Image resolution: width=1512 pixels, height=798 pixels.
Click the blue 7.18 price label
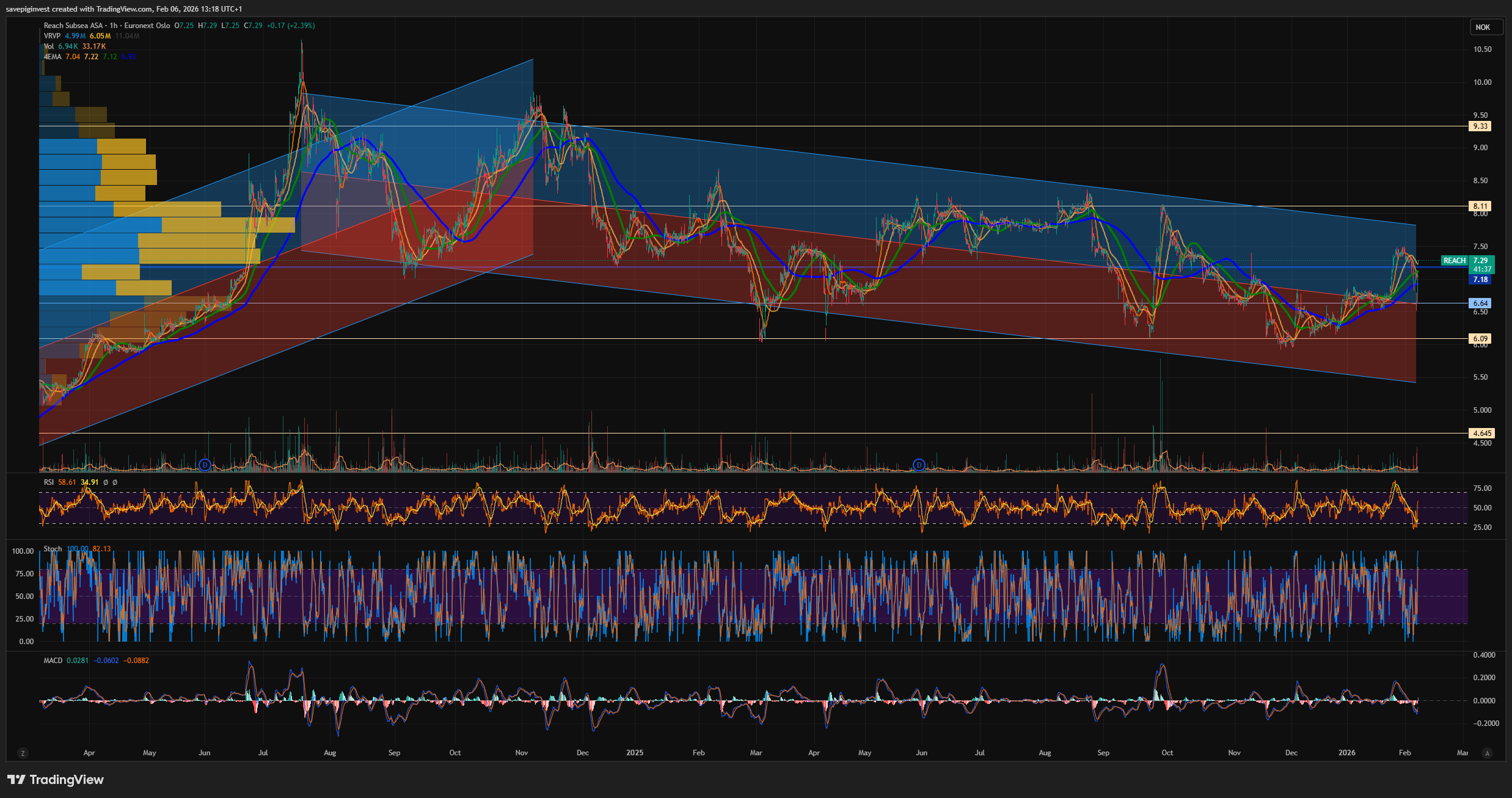pyautogui.click(x=1480, y=280)
